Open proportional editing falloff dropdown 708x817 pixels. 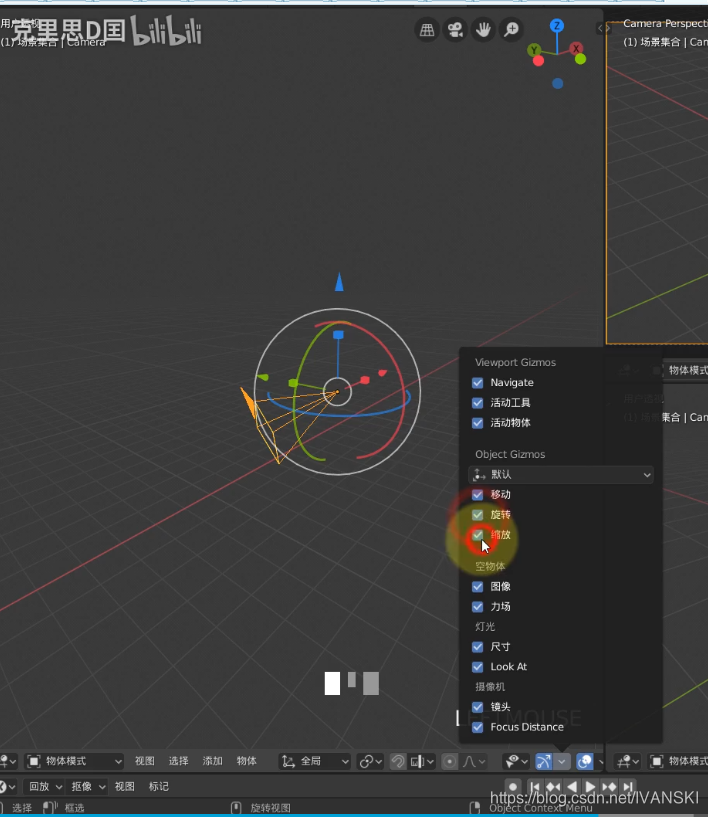click(x=474, y=761)
